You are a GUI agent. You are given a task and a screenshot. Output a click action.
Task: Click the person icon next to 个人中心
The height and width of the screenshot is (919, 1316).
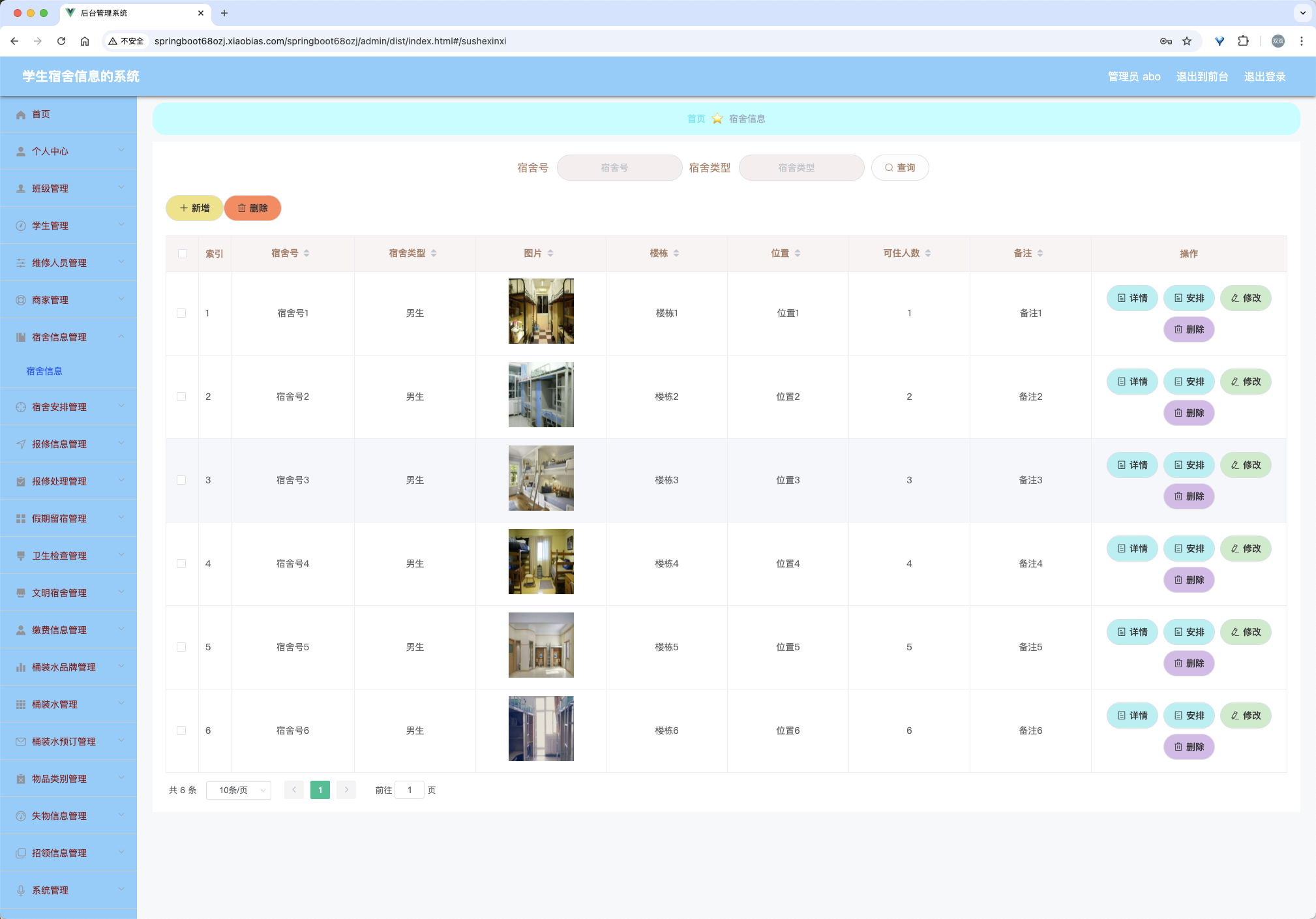coord(21,152)
